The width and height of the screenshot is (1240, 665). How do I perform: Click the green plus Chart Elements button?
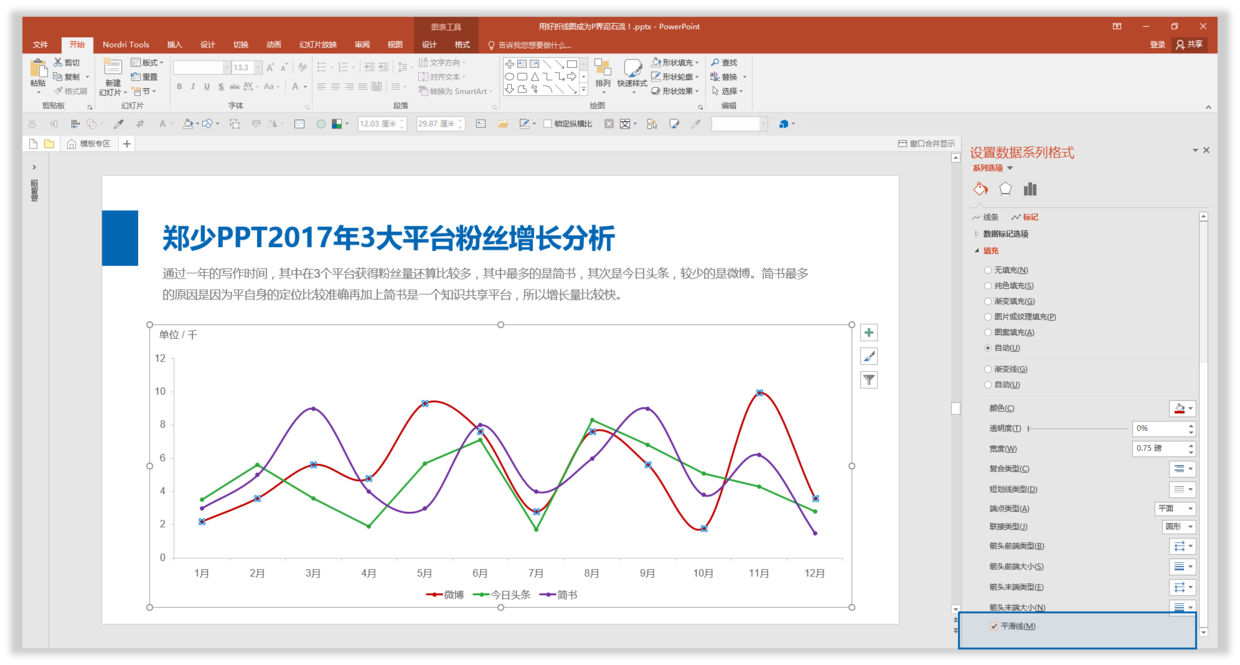click(869, 333)
